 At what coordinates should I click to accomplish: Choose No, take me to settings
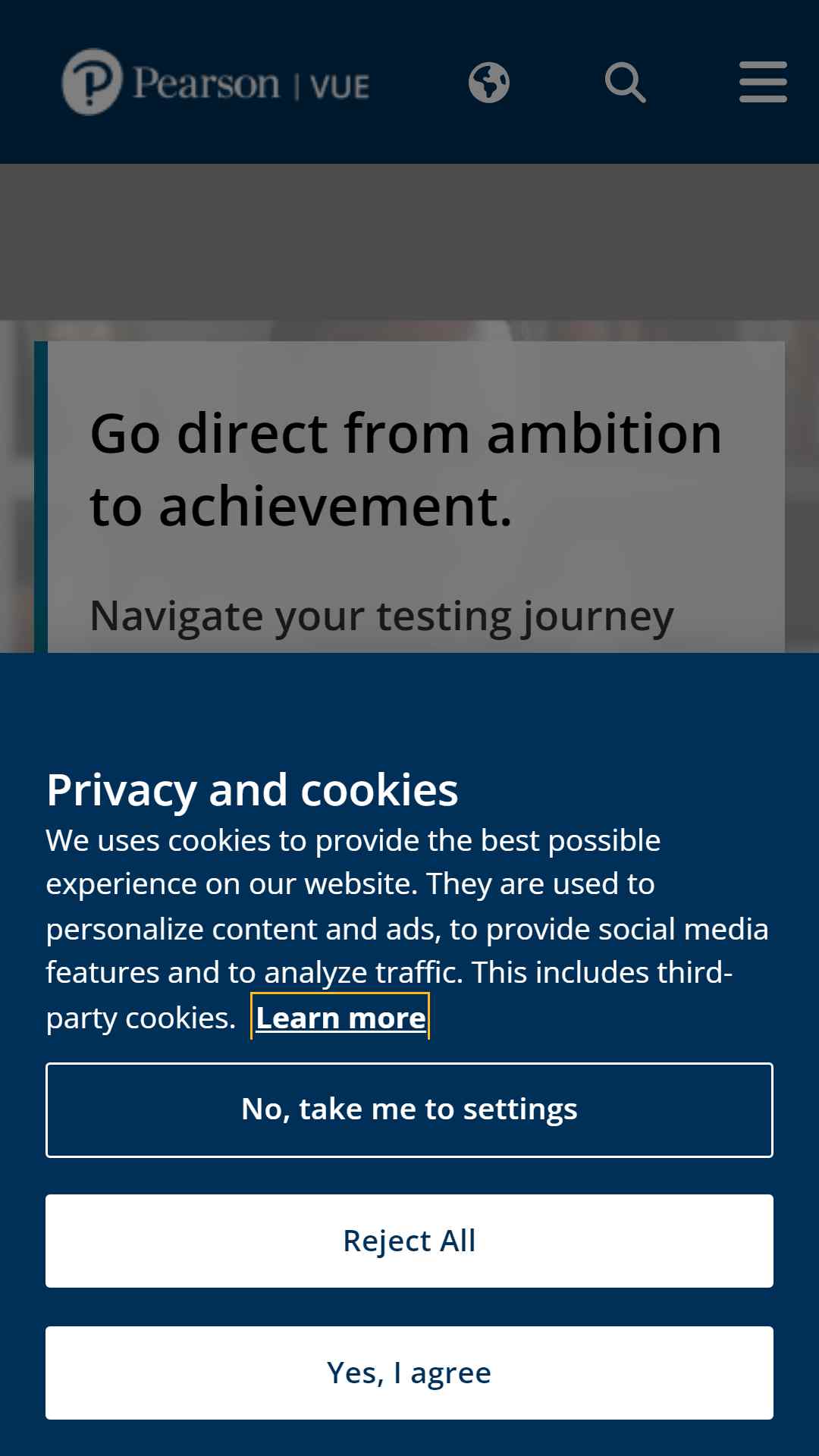[x=409, y=1110]
